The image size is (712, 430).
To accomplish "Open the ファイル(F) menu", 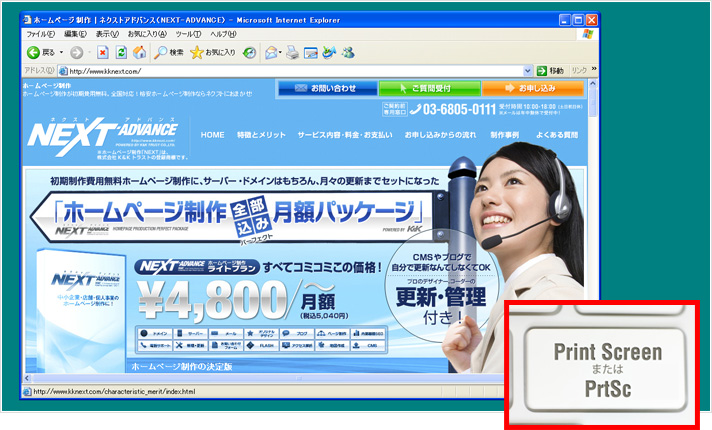I will 40,34.
